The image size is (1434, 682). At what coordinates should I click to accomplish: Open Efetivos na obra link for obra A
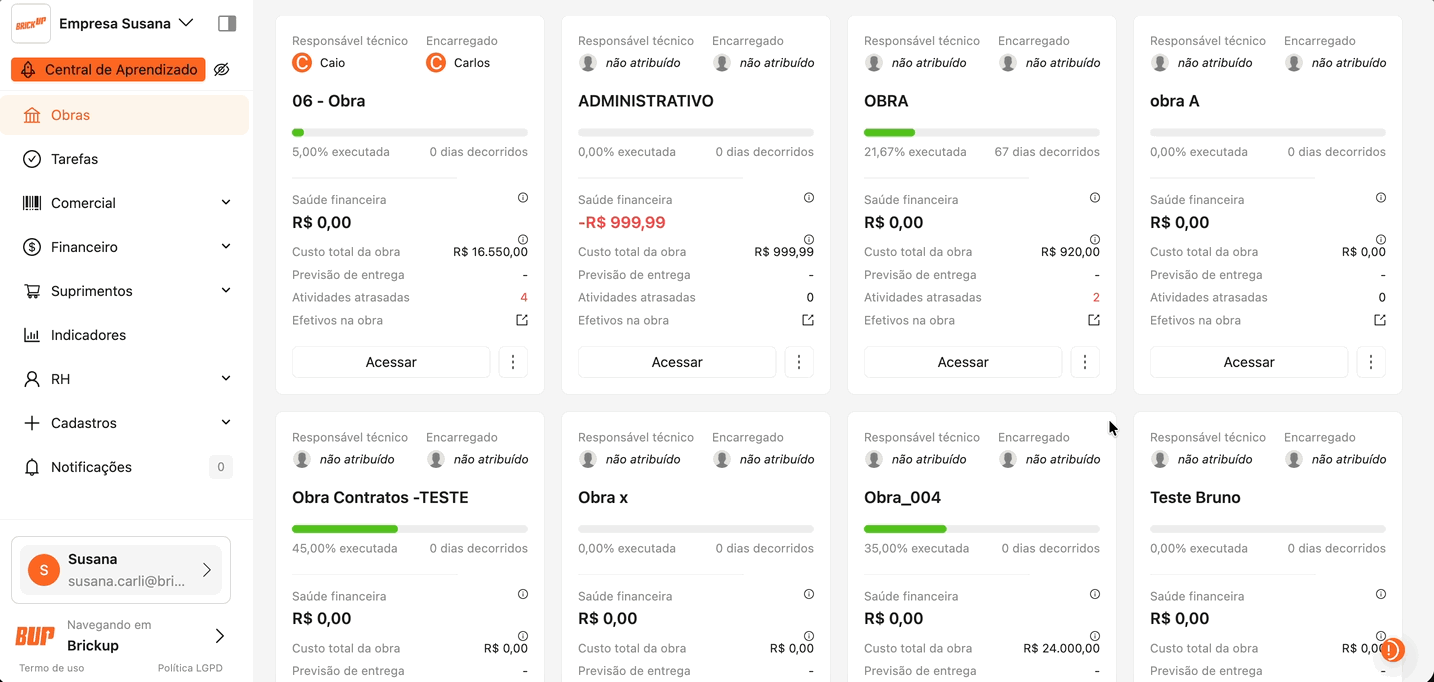click(x=1380, y=320)
